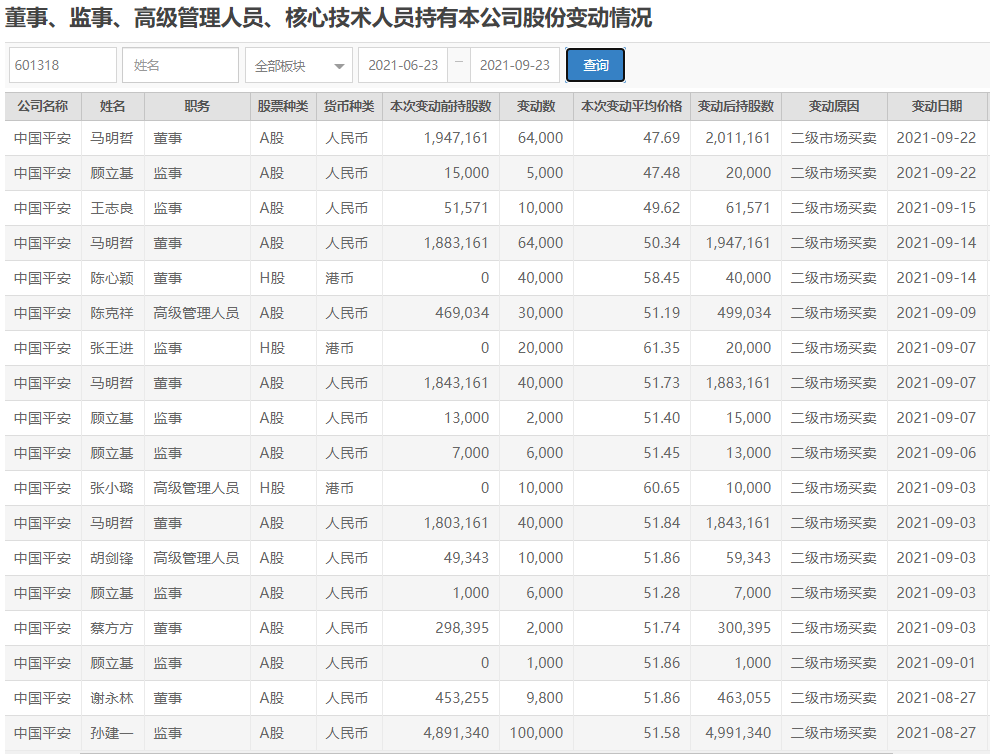Click the 公司名称 column header
The height and width of the screenshot is (754, 992).
pos(43,106)
